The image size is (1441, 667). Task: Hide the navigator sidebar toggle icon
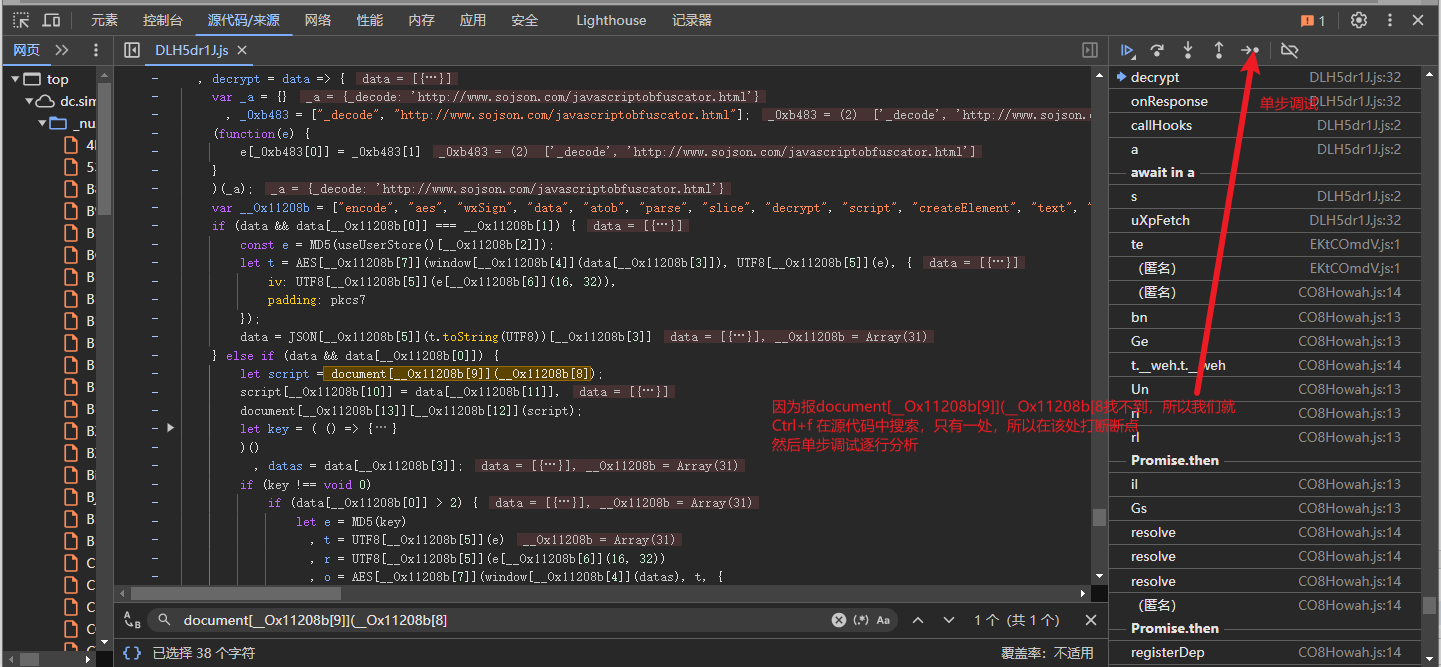tap(131, 50)
